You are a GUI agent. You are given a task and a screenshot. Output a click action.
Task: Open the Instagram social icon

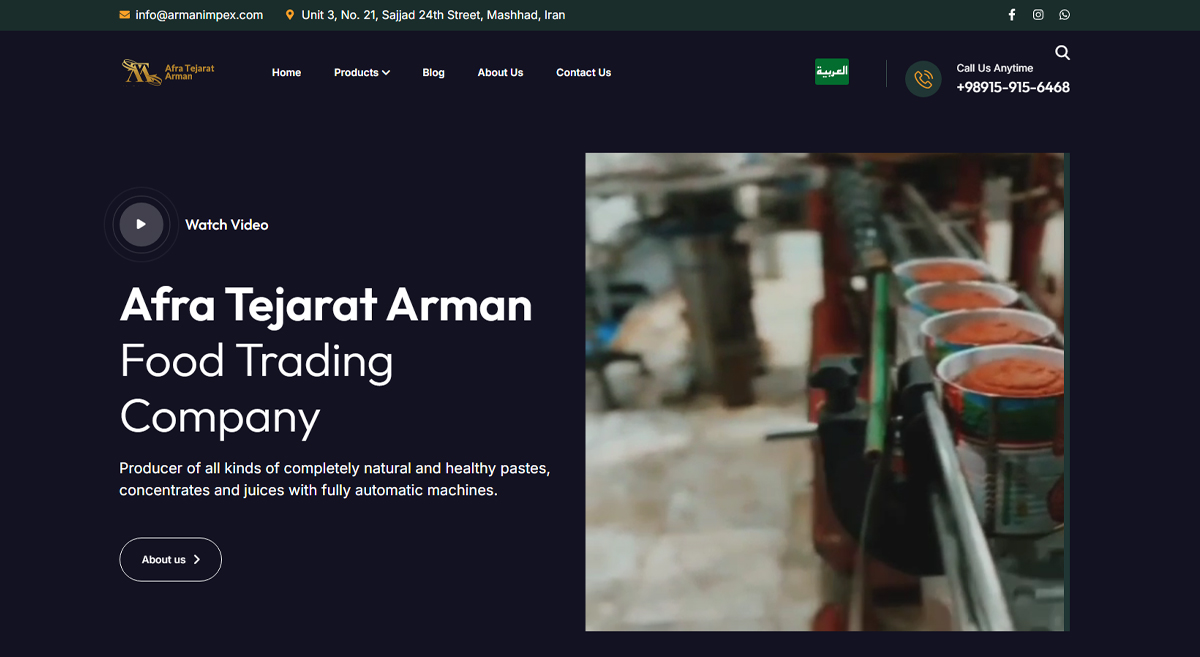point(1038,15)
